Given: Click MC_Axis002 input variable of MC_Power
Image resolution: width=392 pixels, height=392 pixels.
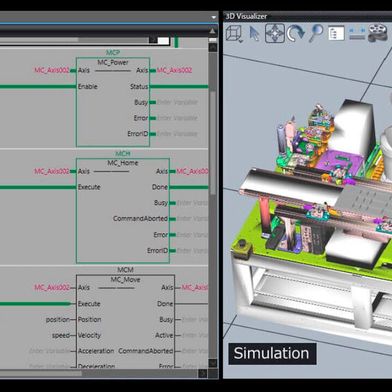Looking at the screenshot, I should click(x=52, y=70).
